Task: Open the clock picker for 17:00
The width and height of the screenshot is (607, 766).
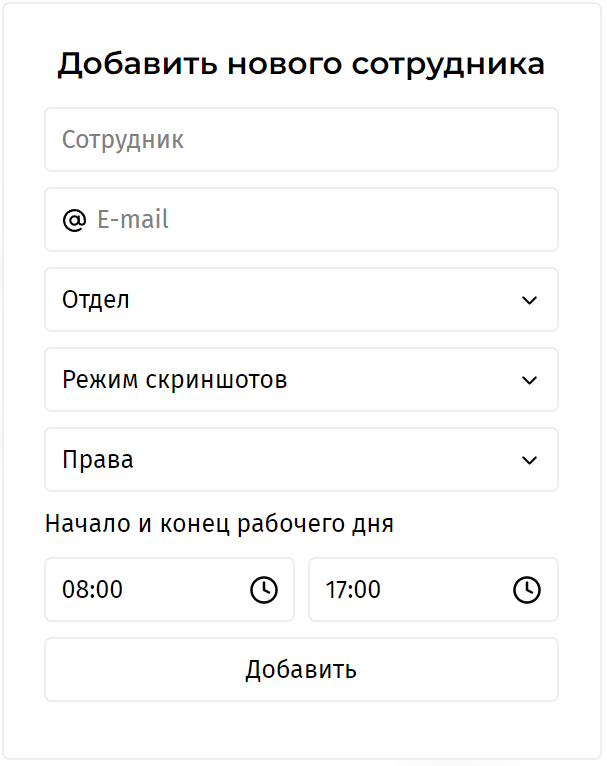Action: 527,590
